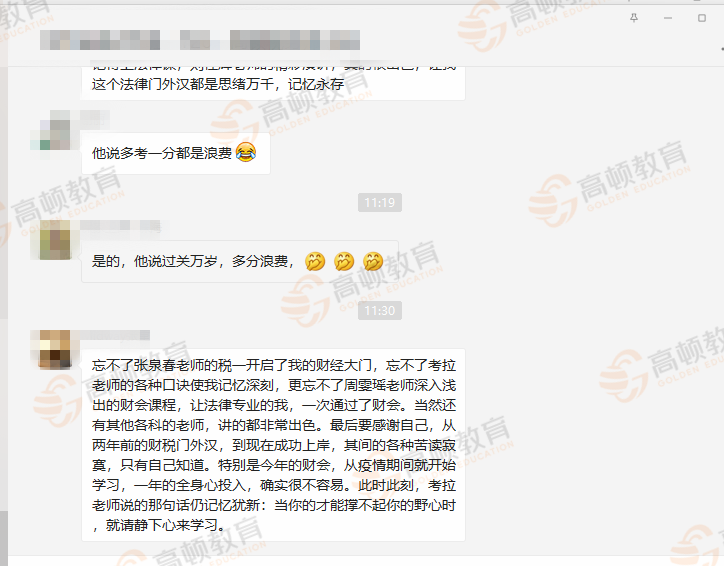Open avatar of sender of 过关万岁 message

pyautogui.click(x=51, y=240)
